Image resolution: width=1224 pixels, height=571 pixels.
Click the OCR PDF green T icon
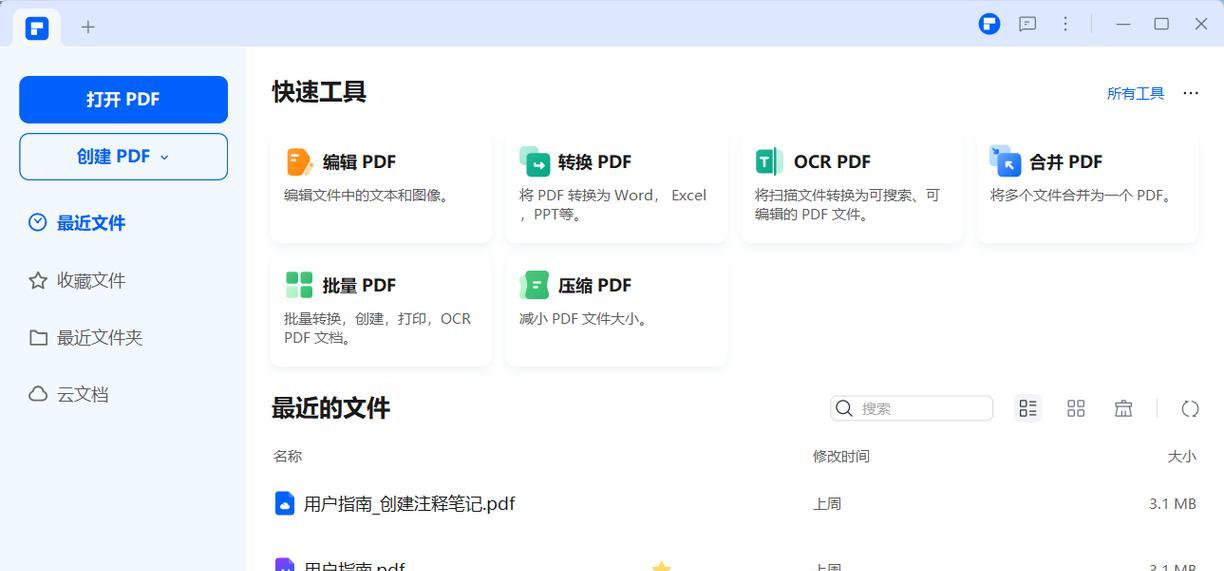pos(769,161)
